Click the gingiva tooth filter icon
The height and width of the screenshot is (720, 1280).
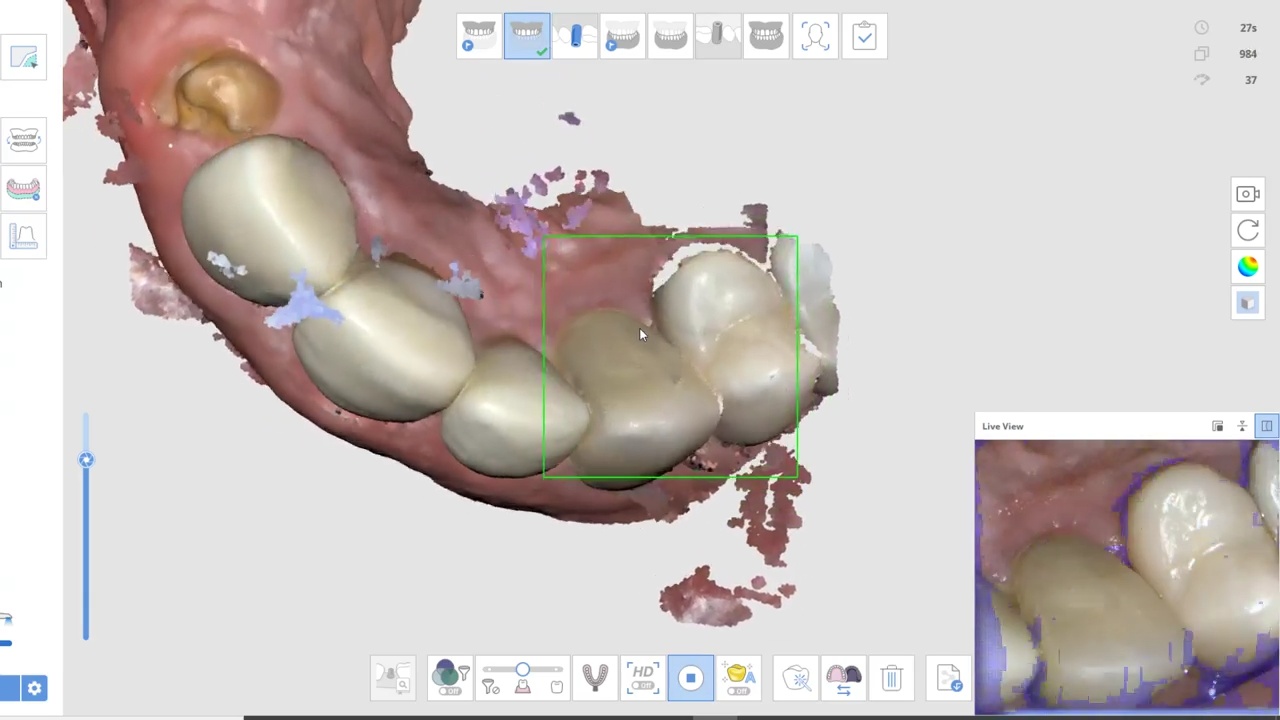tap(523, 686)
